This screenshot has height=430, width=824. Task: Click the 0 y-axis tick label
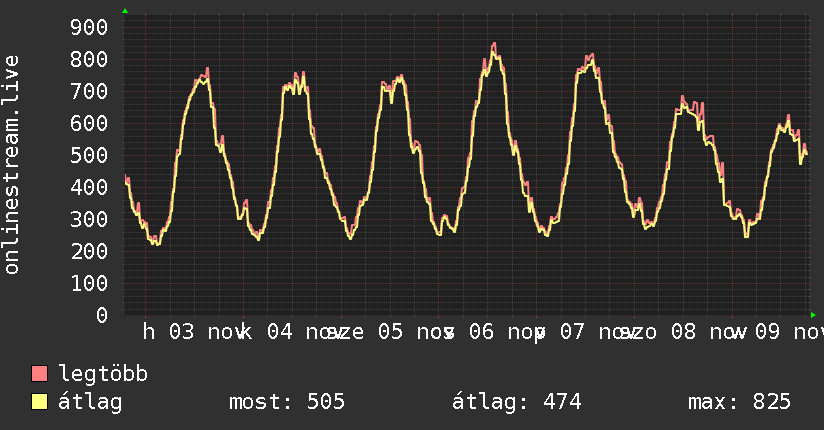pyautogui.click(x=101, y=315)
